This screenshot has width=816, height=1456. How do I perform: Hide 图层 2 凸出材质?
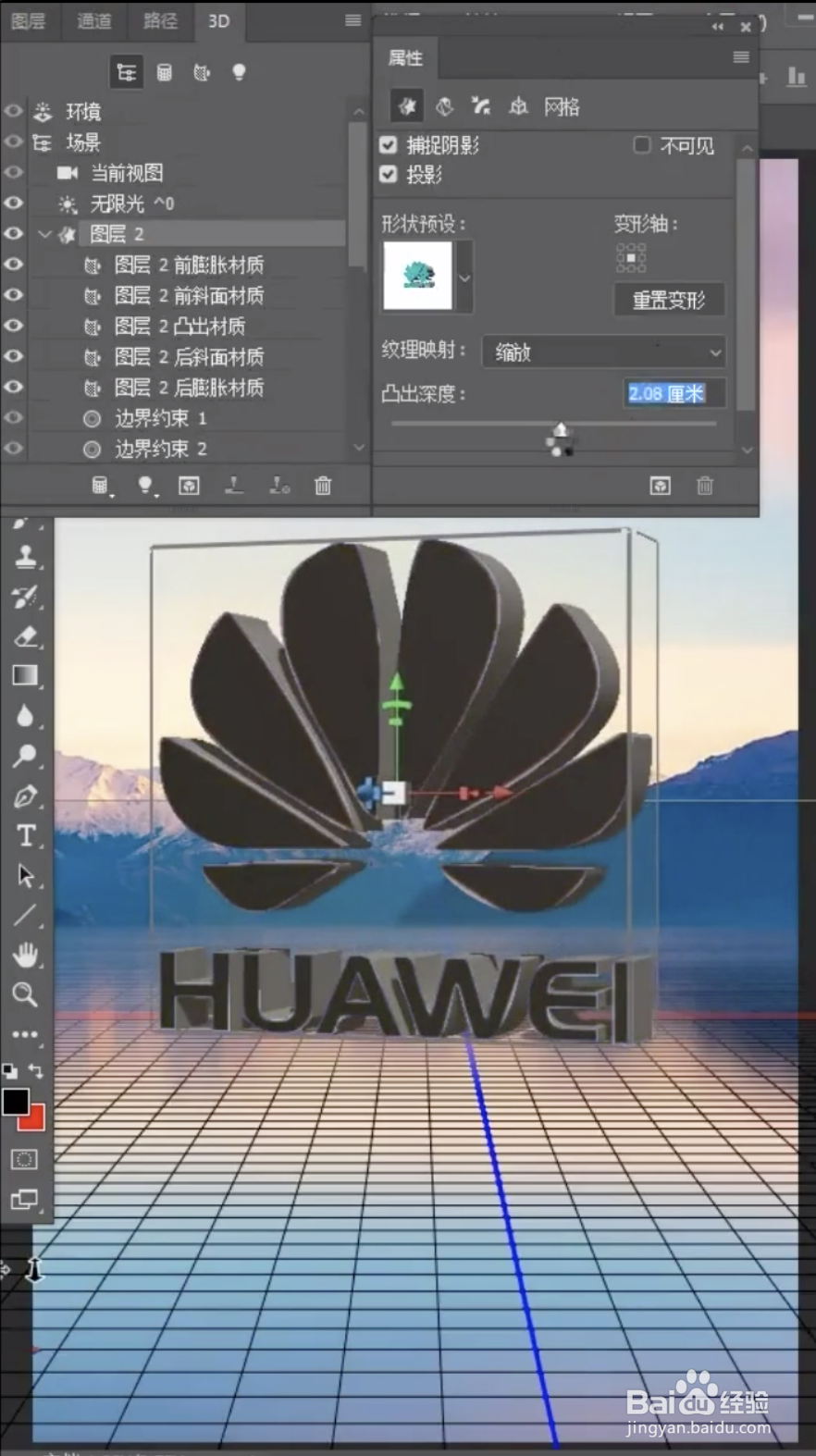coord(13,326)
